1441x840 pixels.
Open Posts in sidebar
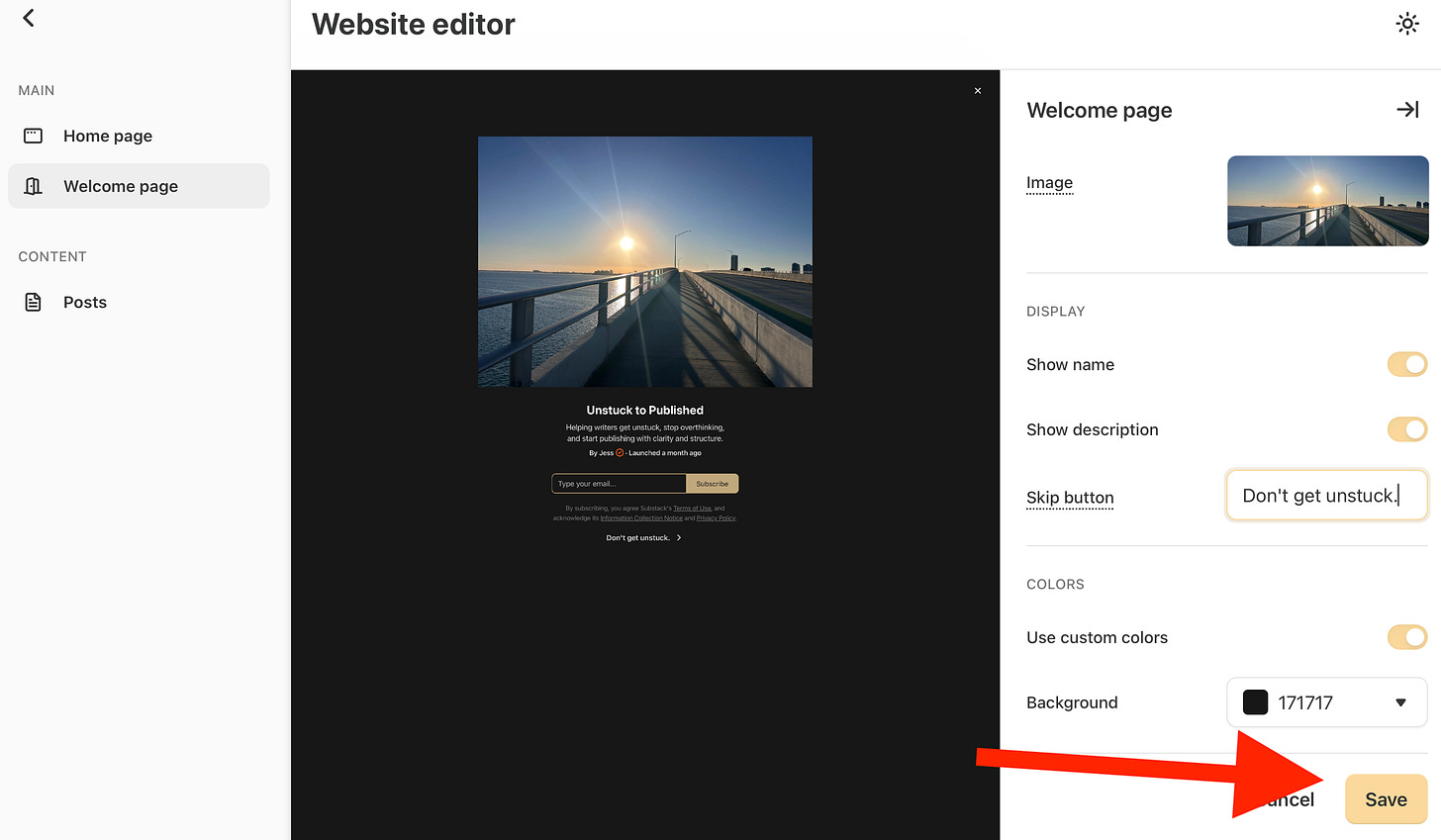pos(139,302)
